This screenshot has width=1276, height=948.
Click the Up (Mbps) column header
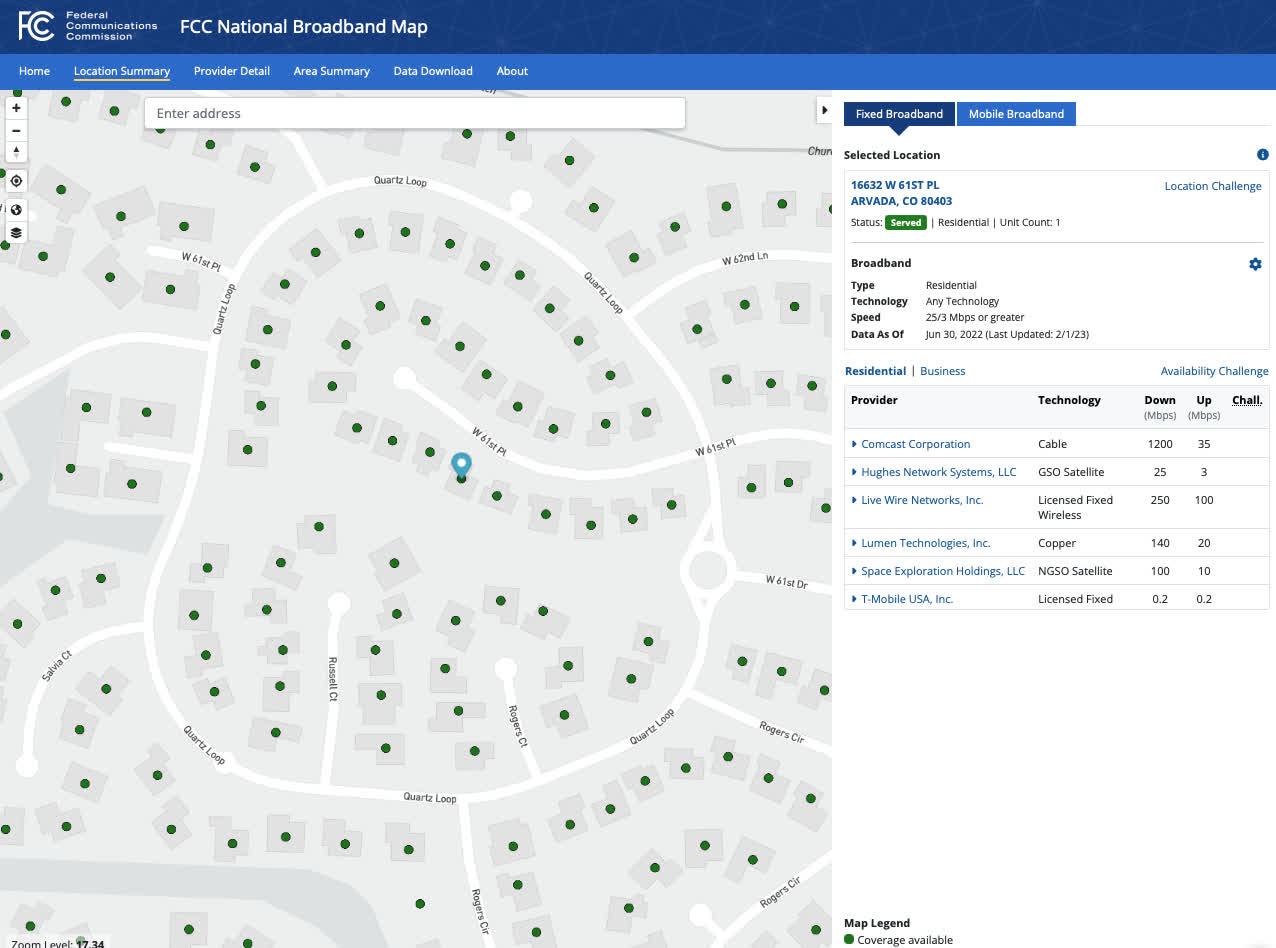[1204, 407]
